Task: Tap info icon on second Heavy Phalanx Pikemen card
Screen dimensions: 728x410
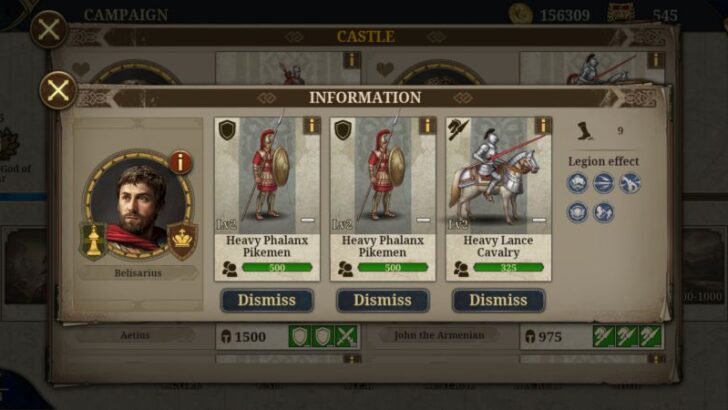Action: 427,126
